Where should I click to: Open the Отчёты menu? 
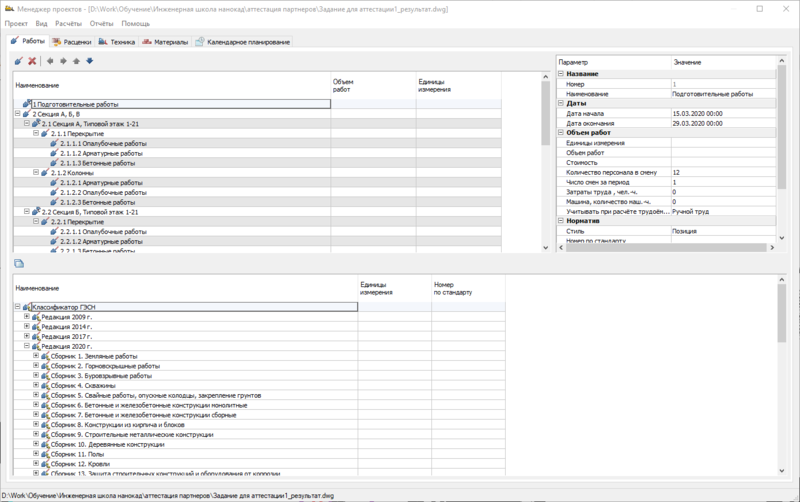point(101,22)
